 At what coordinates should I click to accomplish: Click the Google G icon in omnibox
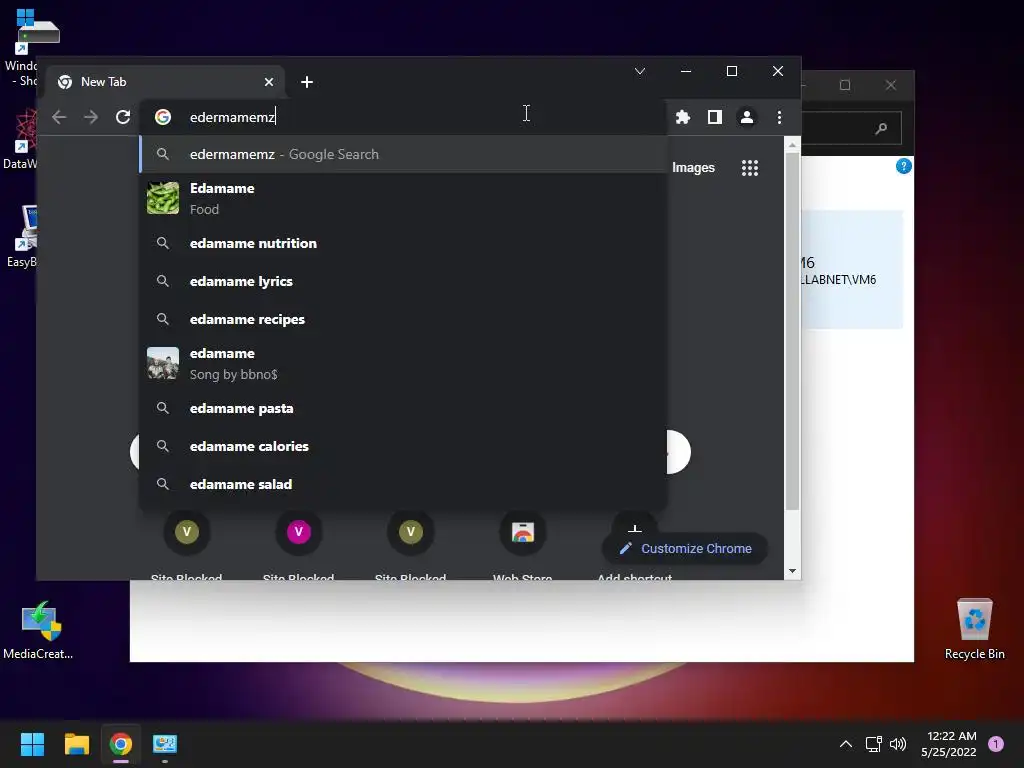tap(163, 117)
